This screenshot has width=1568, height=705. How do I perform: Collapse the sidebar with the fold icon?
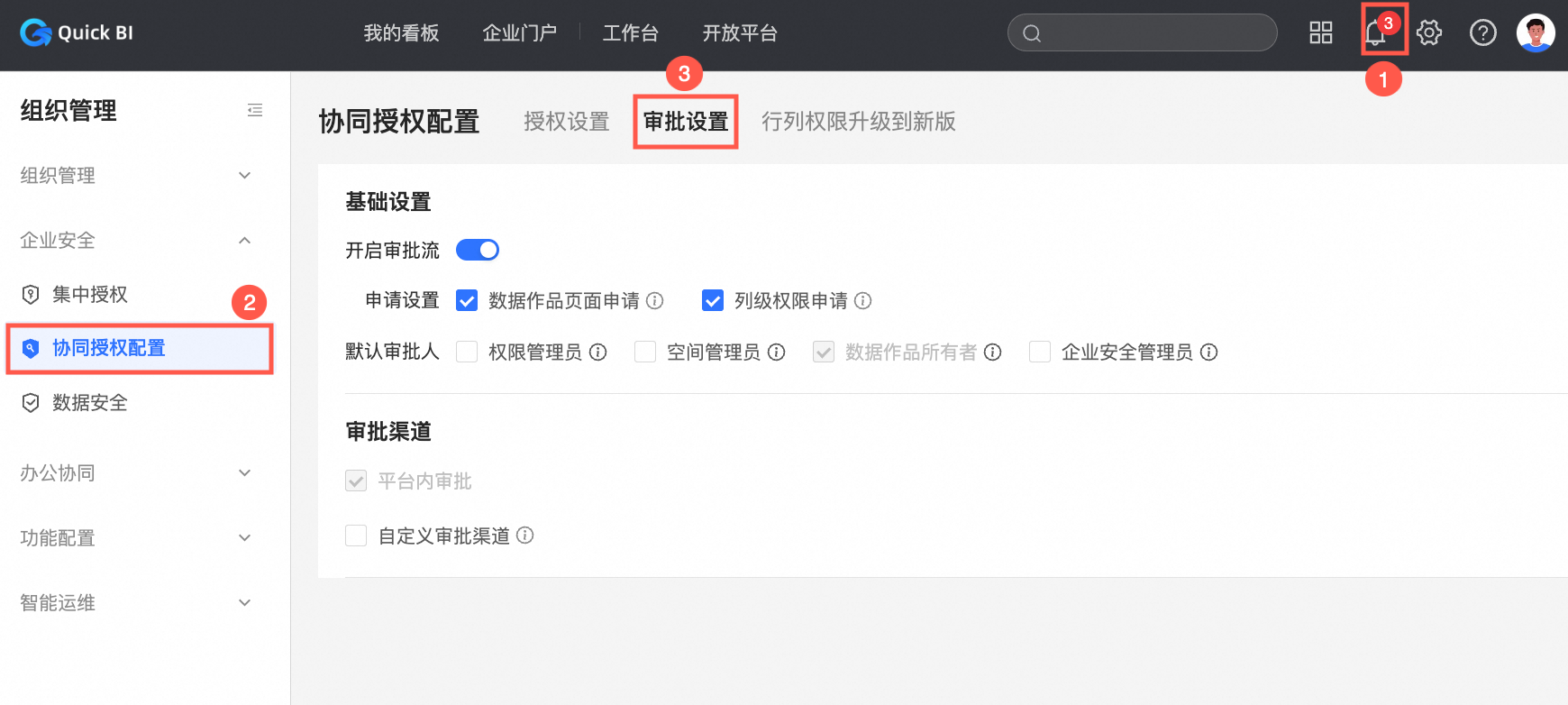(255, 110)
